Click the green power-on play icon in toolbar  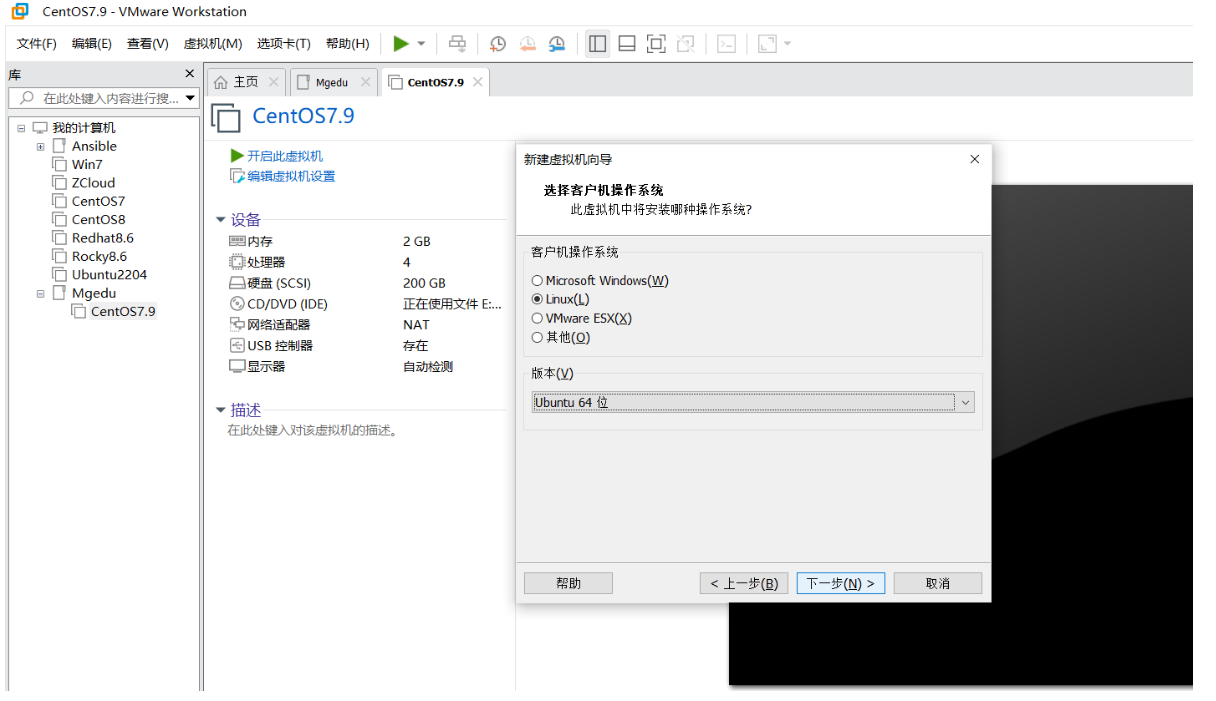[x=401, y=43]
